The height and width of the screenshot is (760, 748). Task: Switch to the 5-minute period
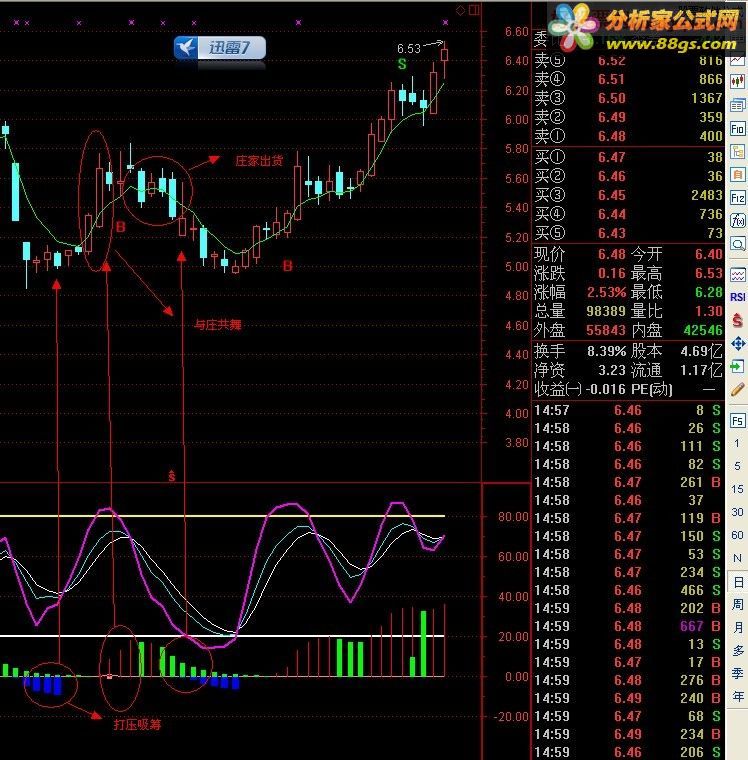(737, 466)
